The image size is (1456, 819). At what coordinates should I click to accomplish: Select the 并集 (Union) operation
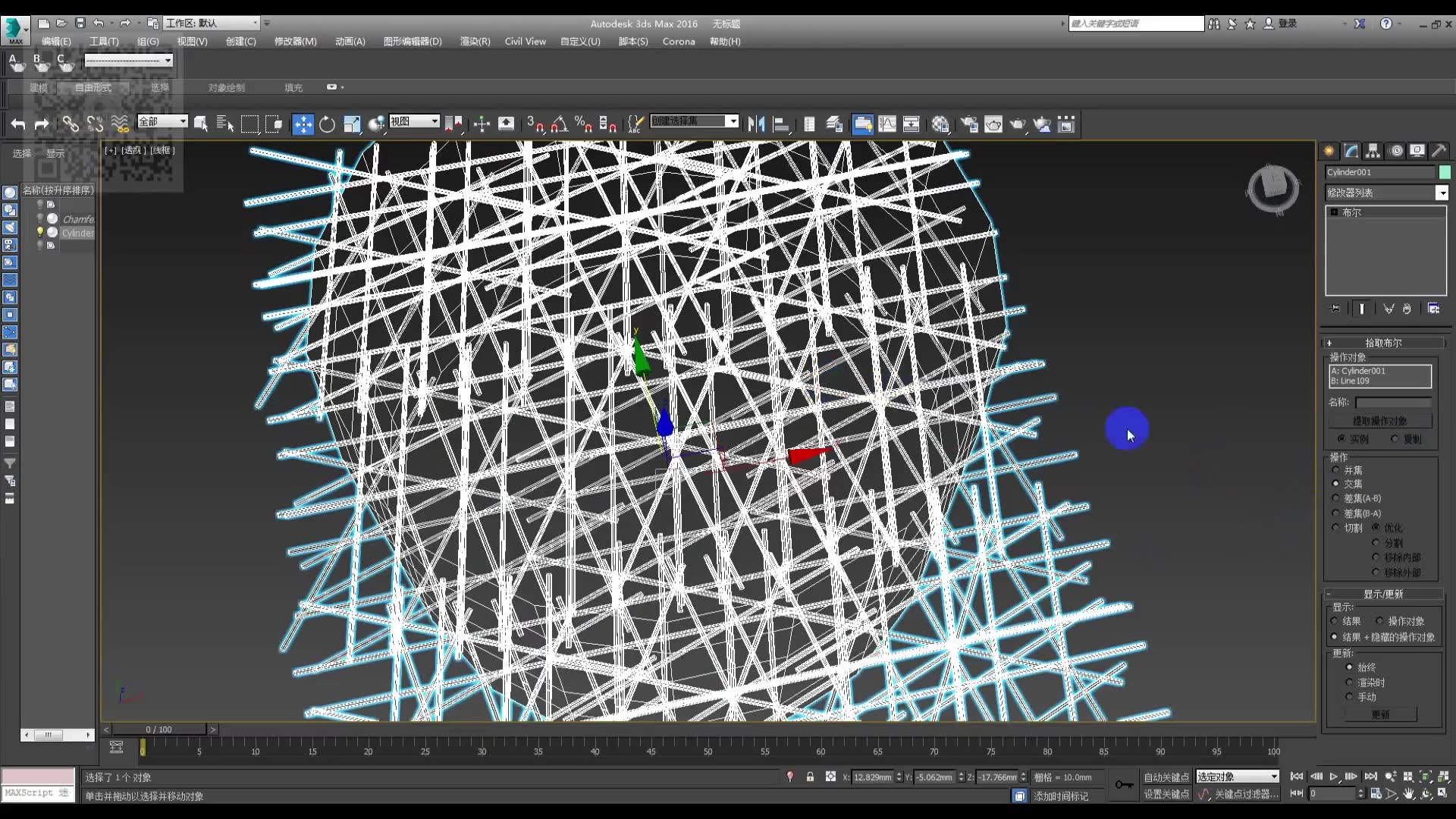(x=1336, y=470)
